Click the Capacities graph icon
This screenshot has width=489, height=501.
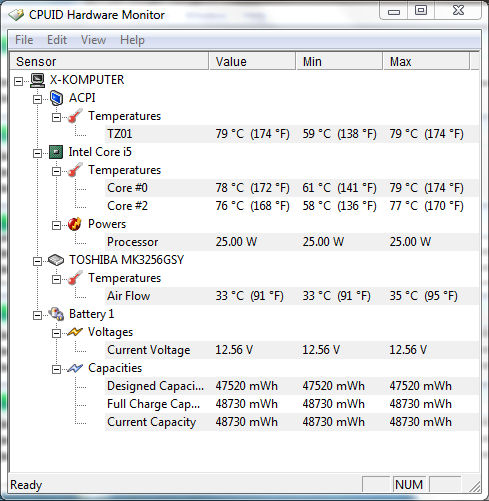coord(75,368)
